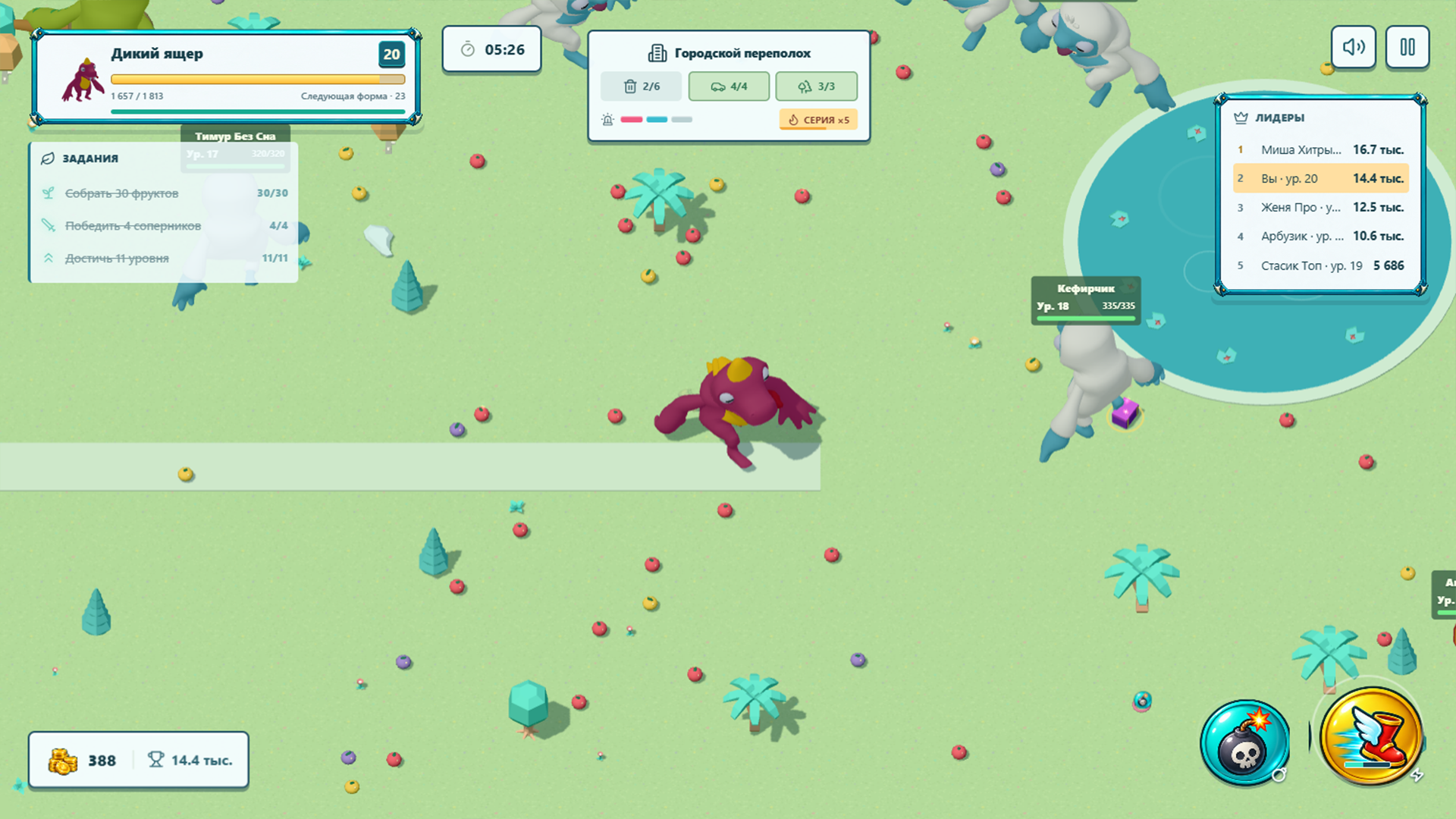
Task: Select leaderboard row Арбузик
Action: (1321, 236)
